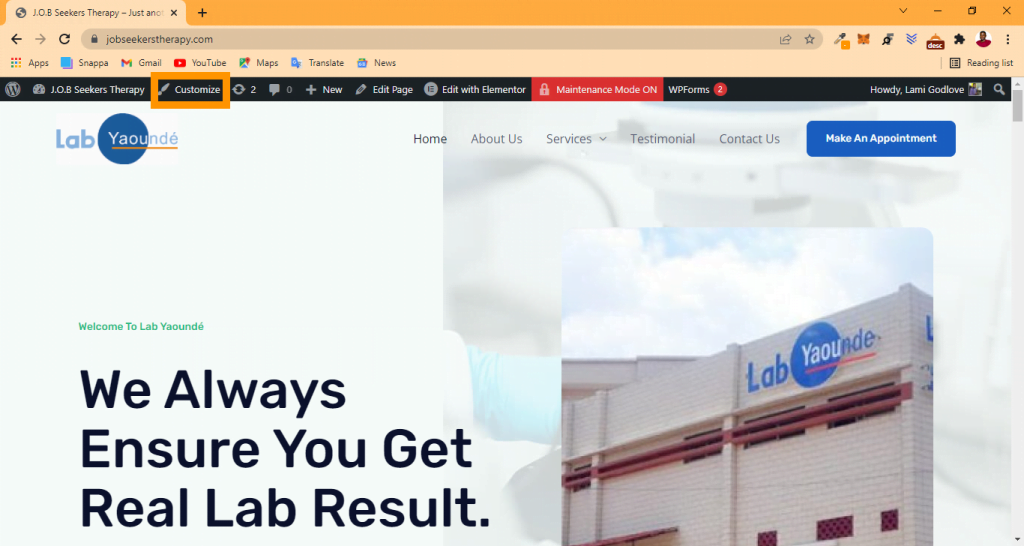Open the WordPress logo menu
Image resolution: width=1024 pixels, height=546 pixels.
12,89
